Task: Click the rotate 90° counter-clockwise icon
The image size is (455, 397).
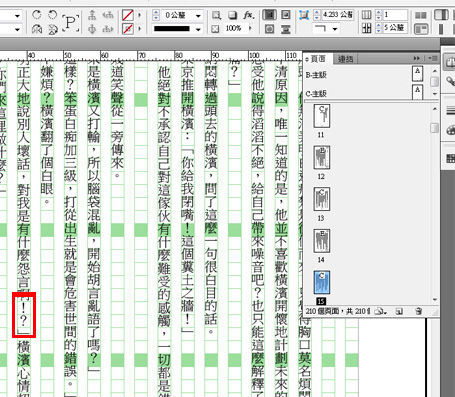Action: [x=53, y=15]
